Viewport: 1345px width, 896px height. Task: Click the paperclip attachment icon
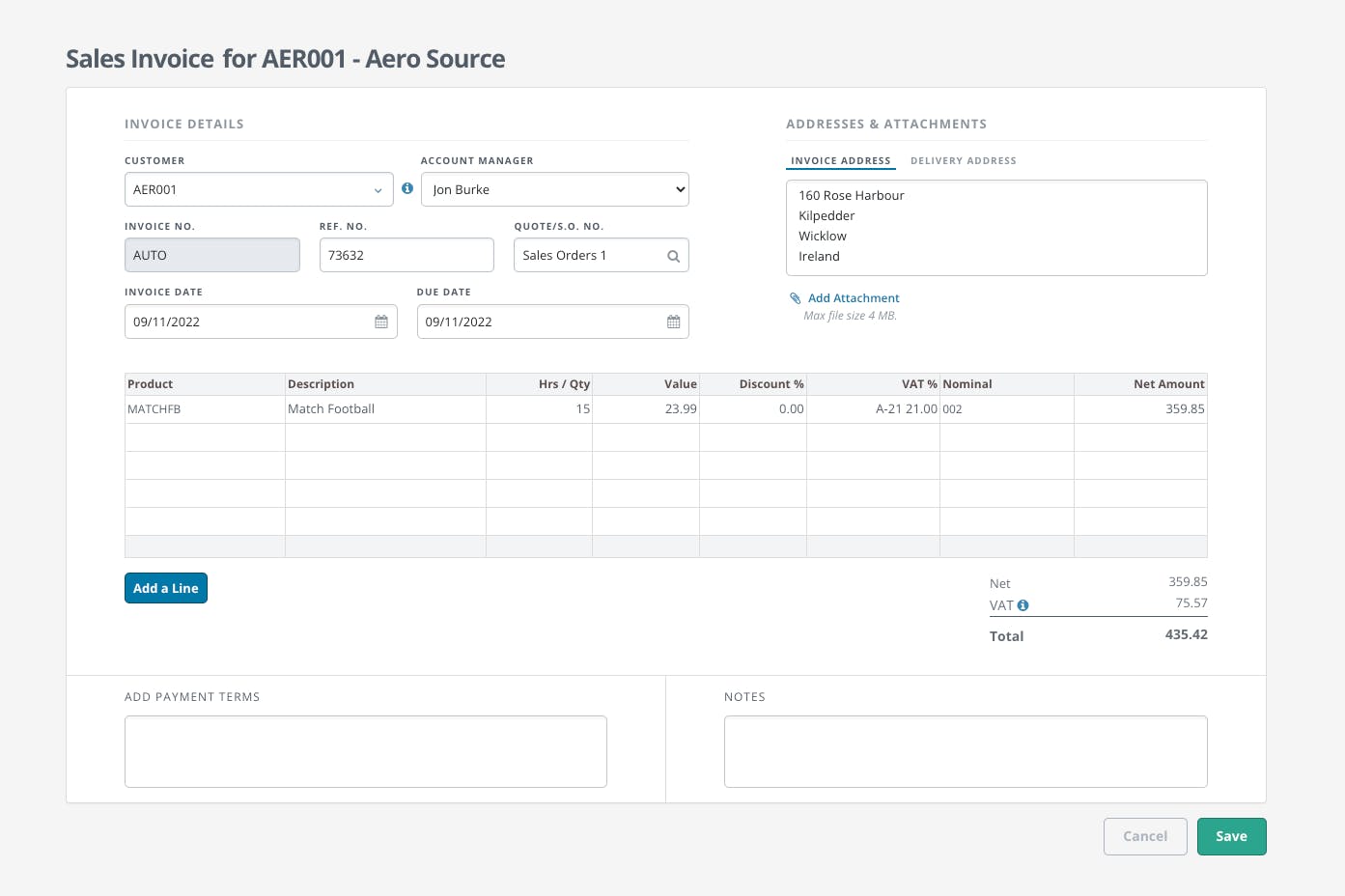tap(796, 298)
